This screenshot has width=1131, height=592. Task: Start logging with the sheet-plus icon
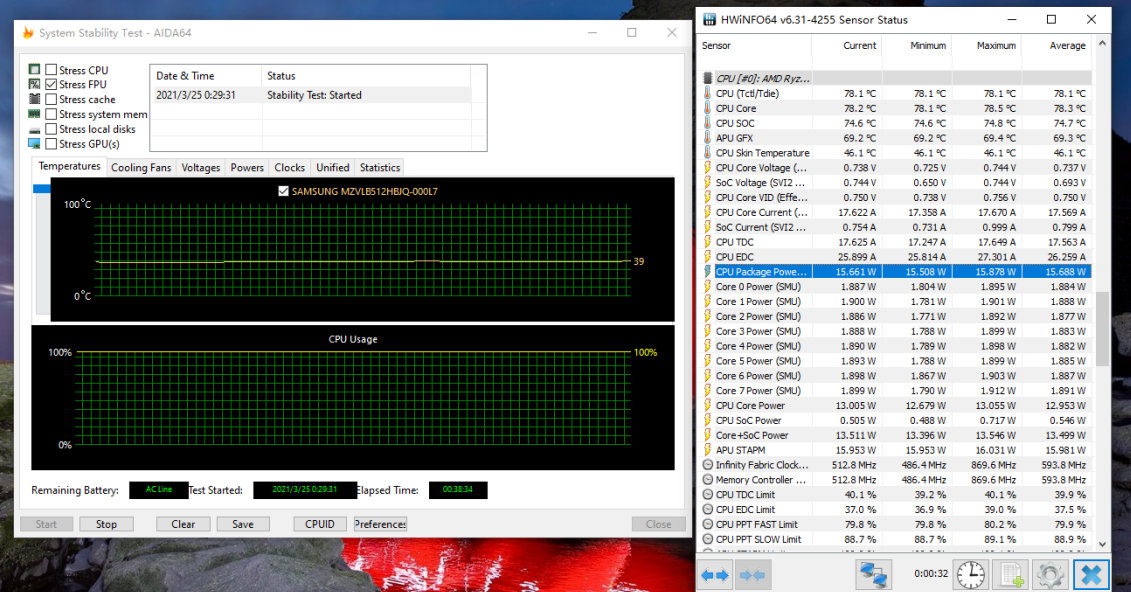pyautogui.click(x=1011, y=575)
